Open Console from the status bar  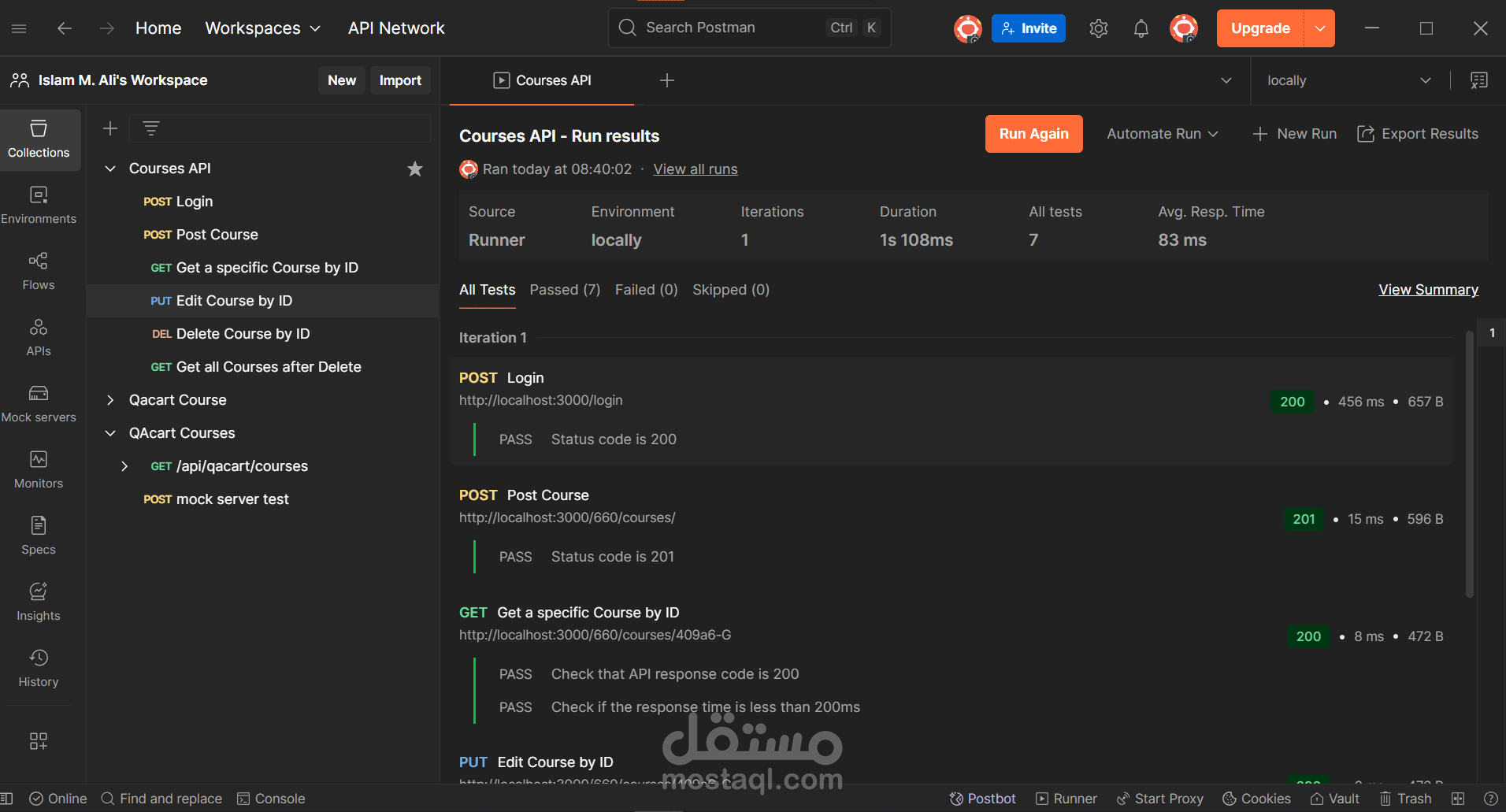271,799
